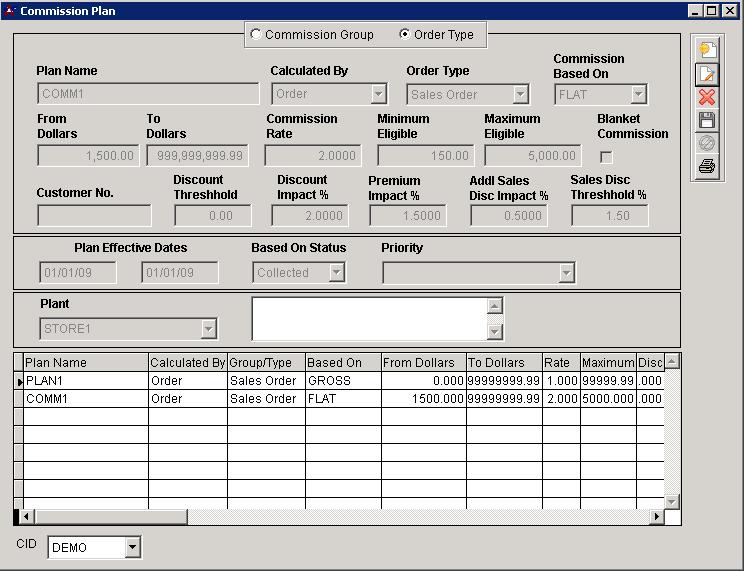744x571 pixels.
Task: Toggle the Blanket Commission checkbox
Action: [x=606, y=157]
